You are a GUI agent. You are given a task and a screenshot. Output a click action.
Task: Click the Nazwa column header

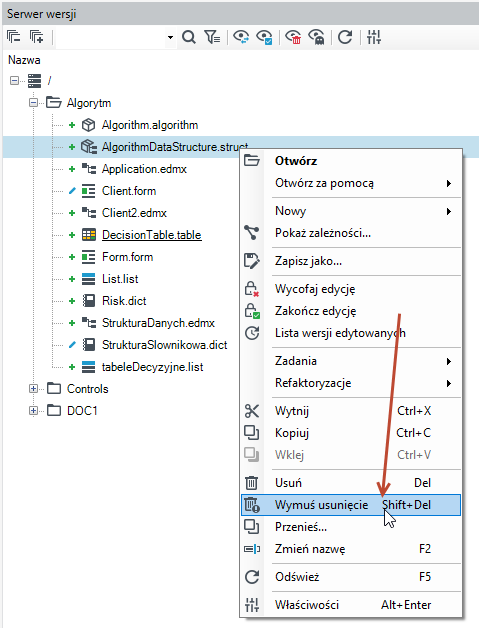click(x=24, y=60)
